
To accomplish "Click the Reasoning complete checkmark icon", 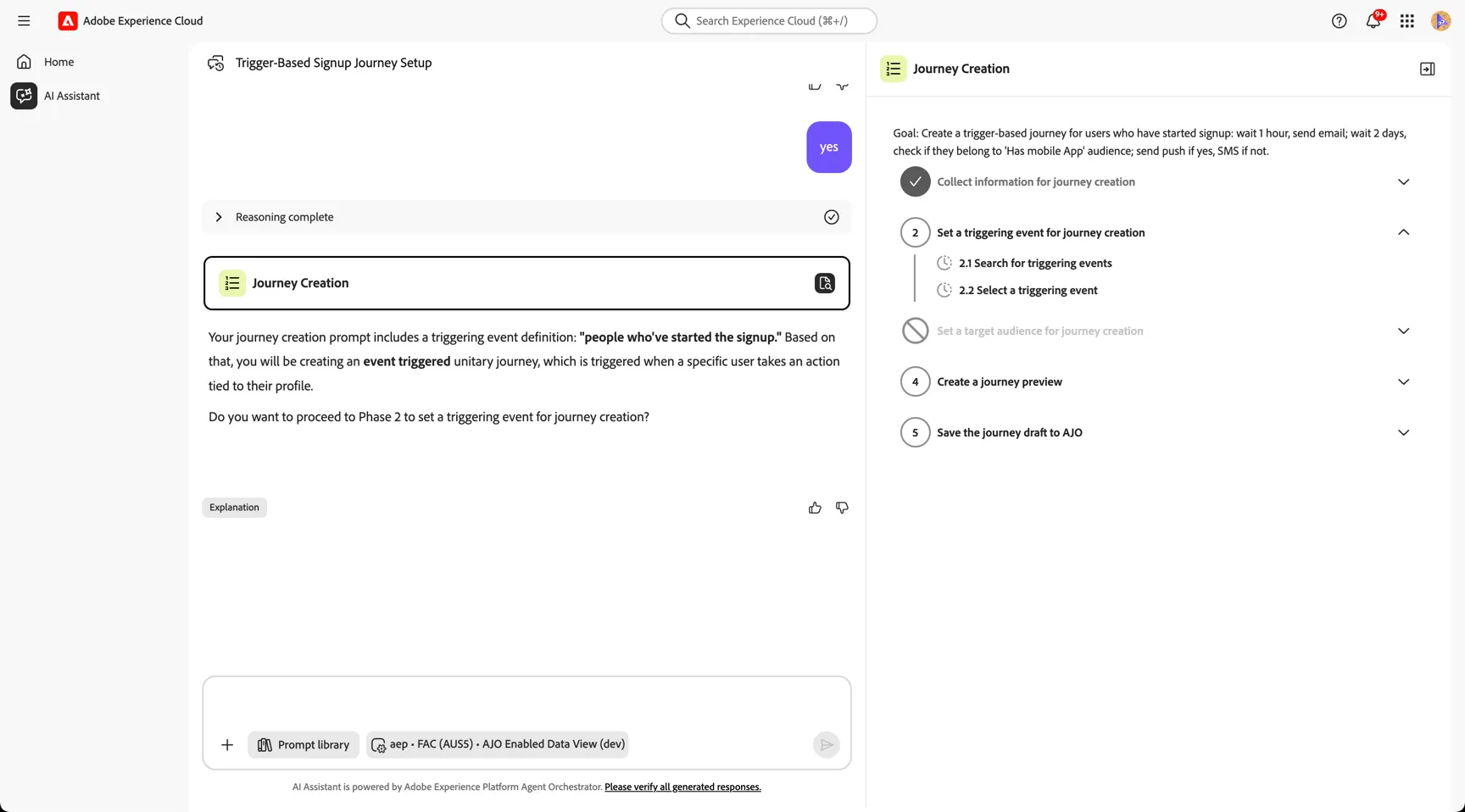I will pyautogui.click(x=831, y=217).
